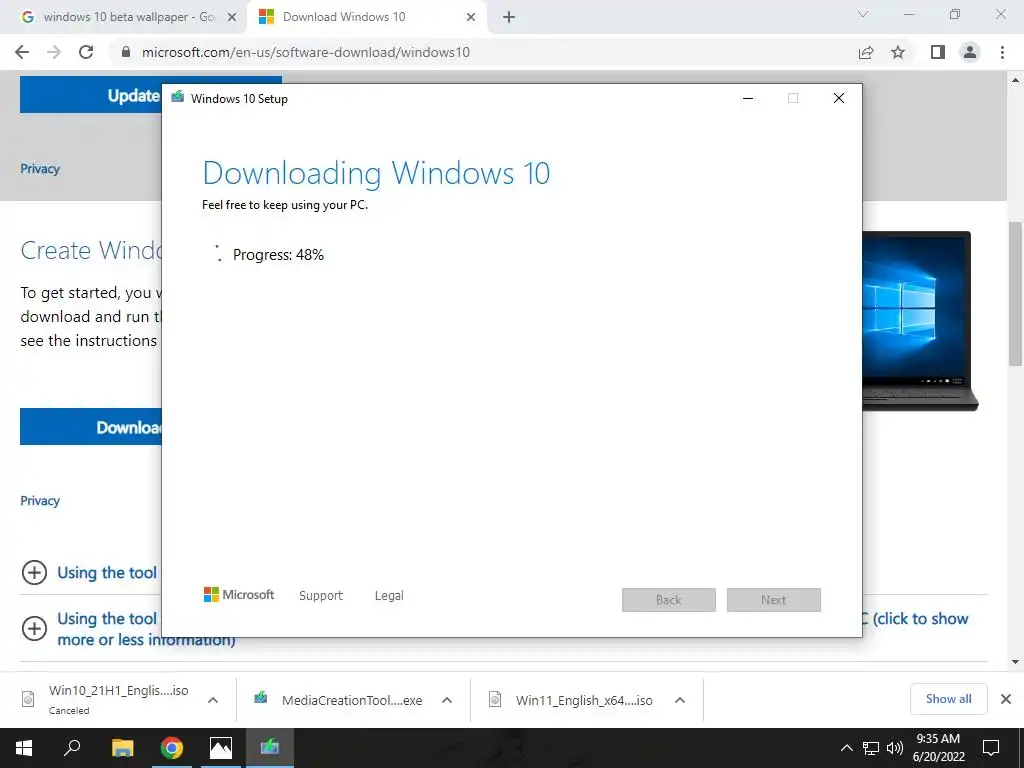Viewport: 1024px width, 768px height.
Task: Select Windows 10 Setup taskbar icon
Action: (270, 748)
